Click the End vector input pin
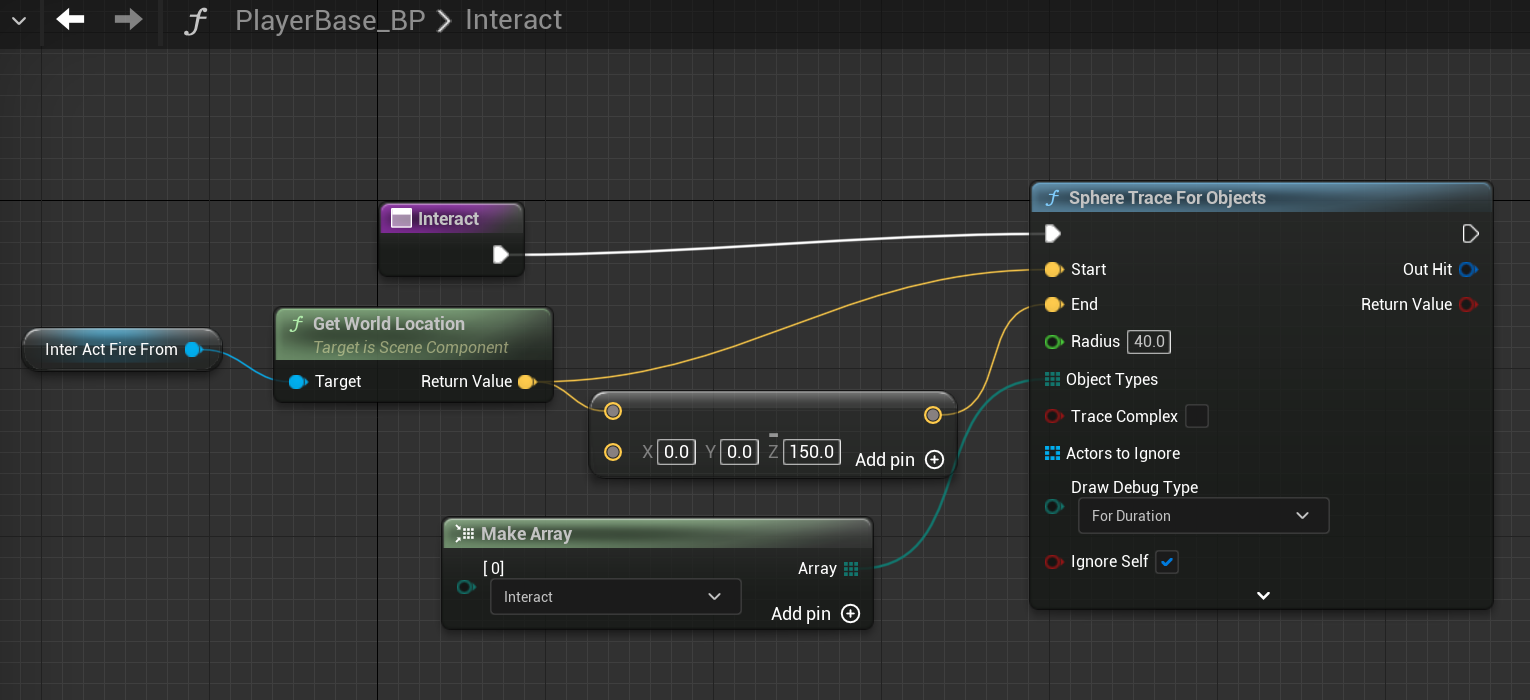 coord(1053,305)
